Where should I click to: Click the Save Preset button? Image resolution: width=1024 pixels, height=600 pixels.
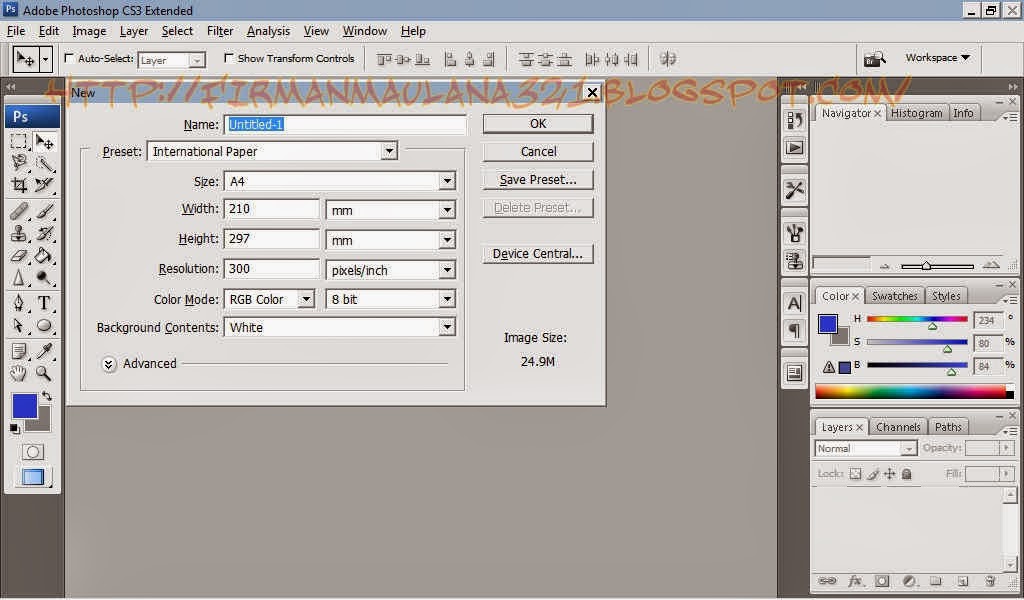click(x=538, y=180)
